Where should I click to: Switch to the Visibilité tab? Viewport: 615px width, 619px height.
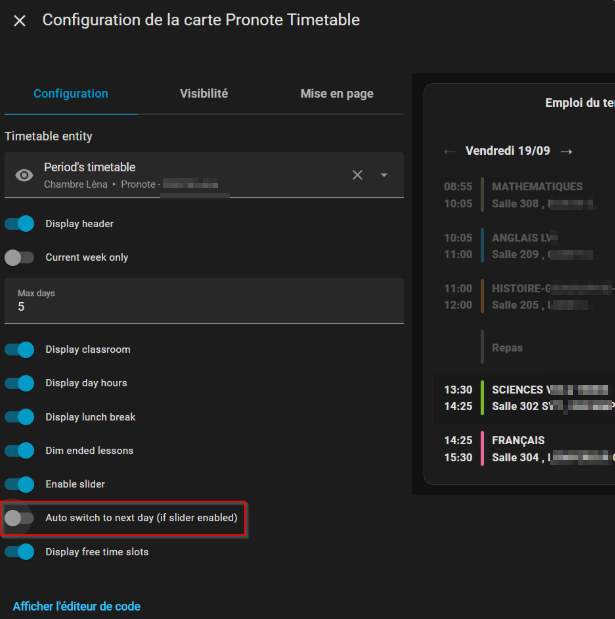tap(204, 94)
